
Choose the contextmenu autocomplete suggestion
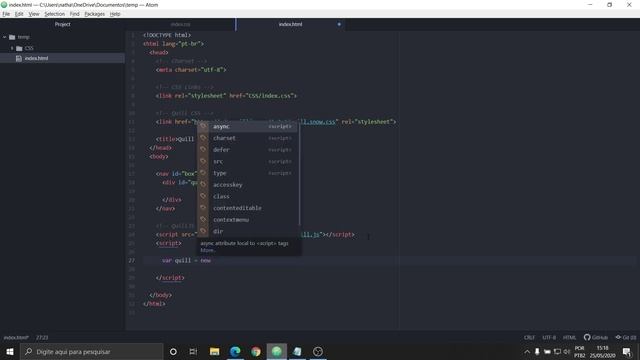coord(248,220)
